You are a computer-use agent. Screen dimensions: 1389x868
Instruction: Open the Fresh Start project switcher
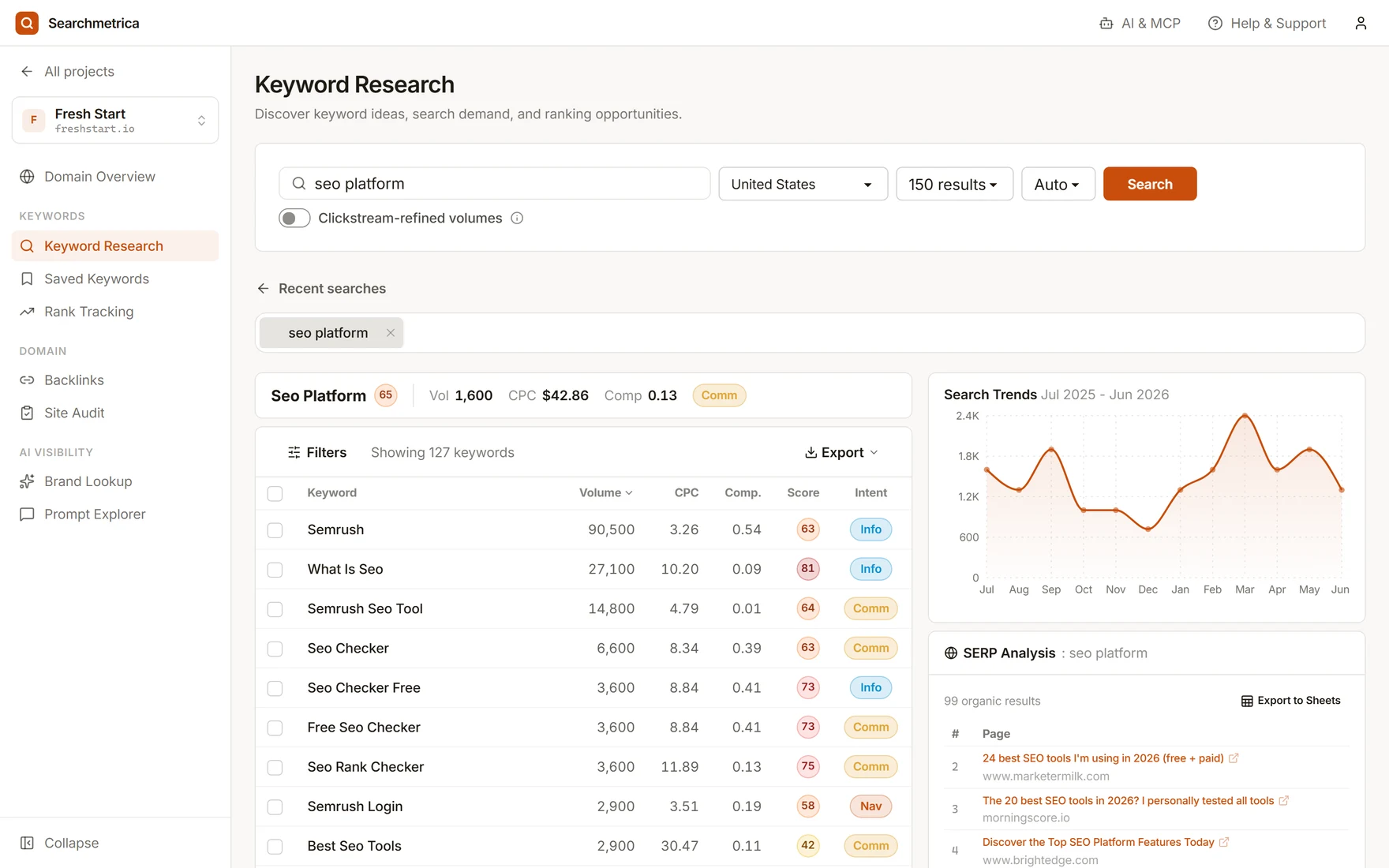click(x=115, y=120)
